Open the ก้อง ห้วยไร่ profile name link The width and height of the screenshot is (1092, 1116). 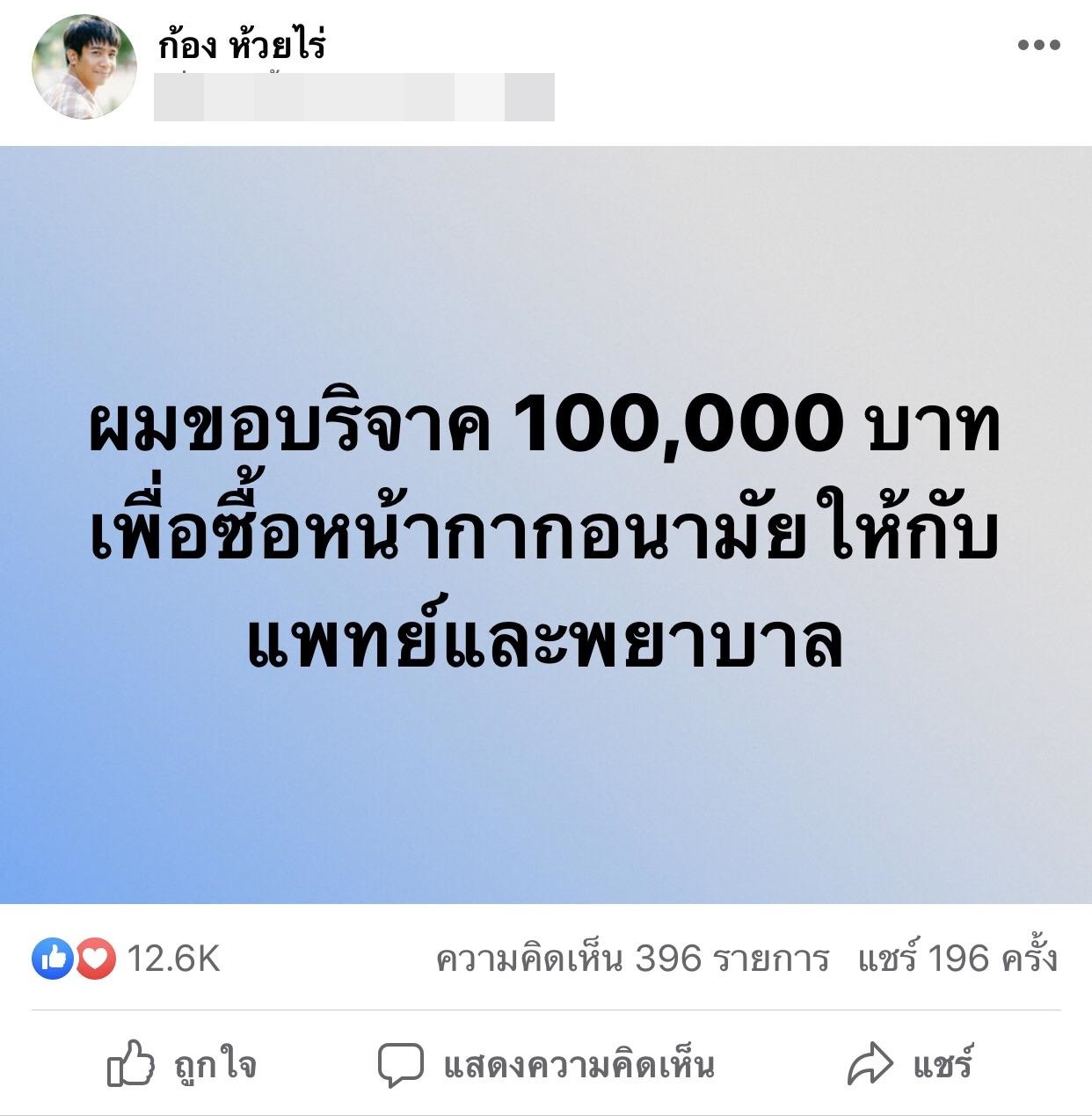242,44
